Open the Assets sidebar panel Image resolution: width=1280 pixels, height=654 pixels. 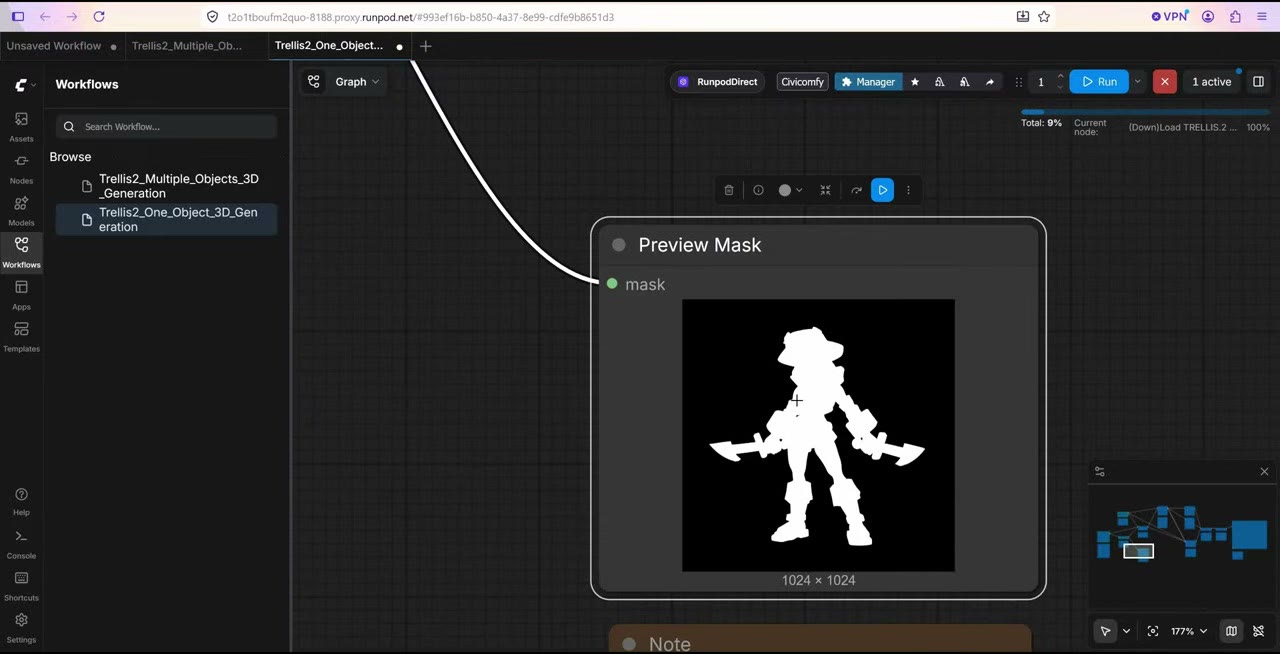point(21,125)
